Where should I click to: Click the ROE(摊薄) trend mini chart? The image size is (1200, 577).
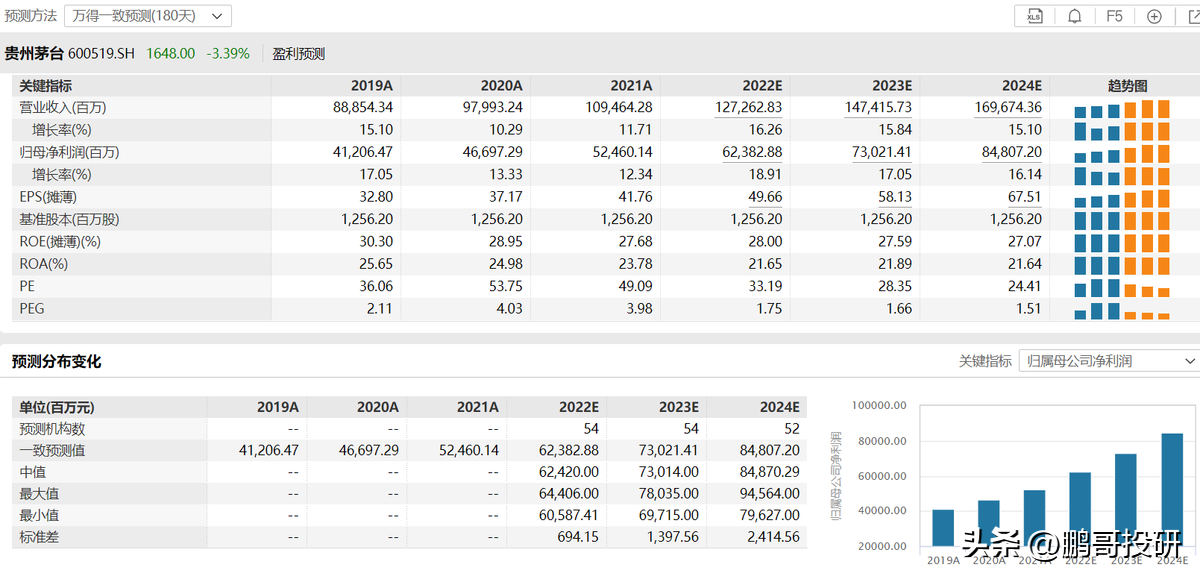pos(1121,241)
